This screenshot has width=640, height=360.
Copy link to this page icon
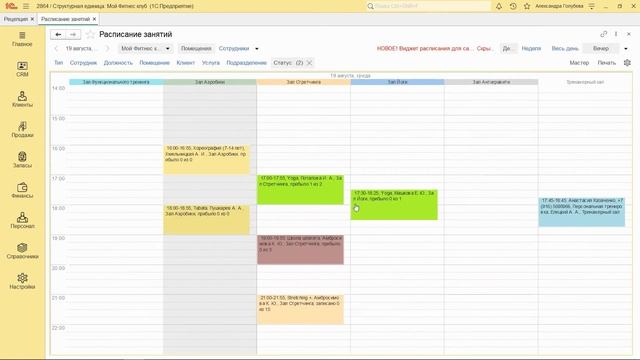click(603, 34)
